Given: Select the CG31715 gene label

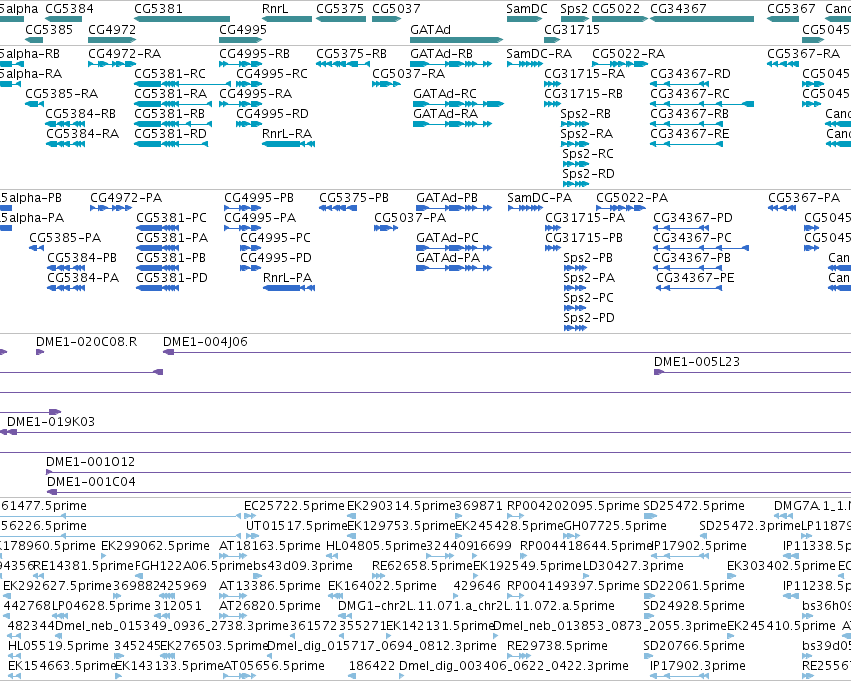Looking at the screenshot, I should coord(572,29).
